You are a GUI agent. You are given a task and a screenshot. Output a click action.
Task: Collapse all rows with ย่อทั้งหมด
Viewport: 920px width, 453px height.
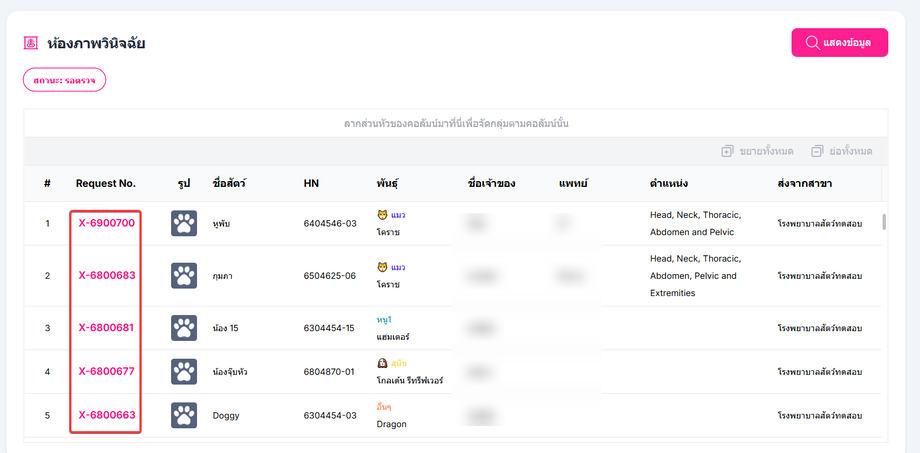842,151
